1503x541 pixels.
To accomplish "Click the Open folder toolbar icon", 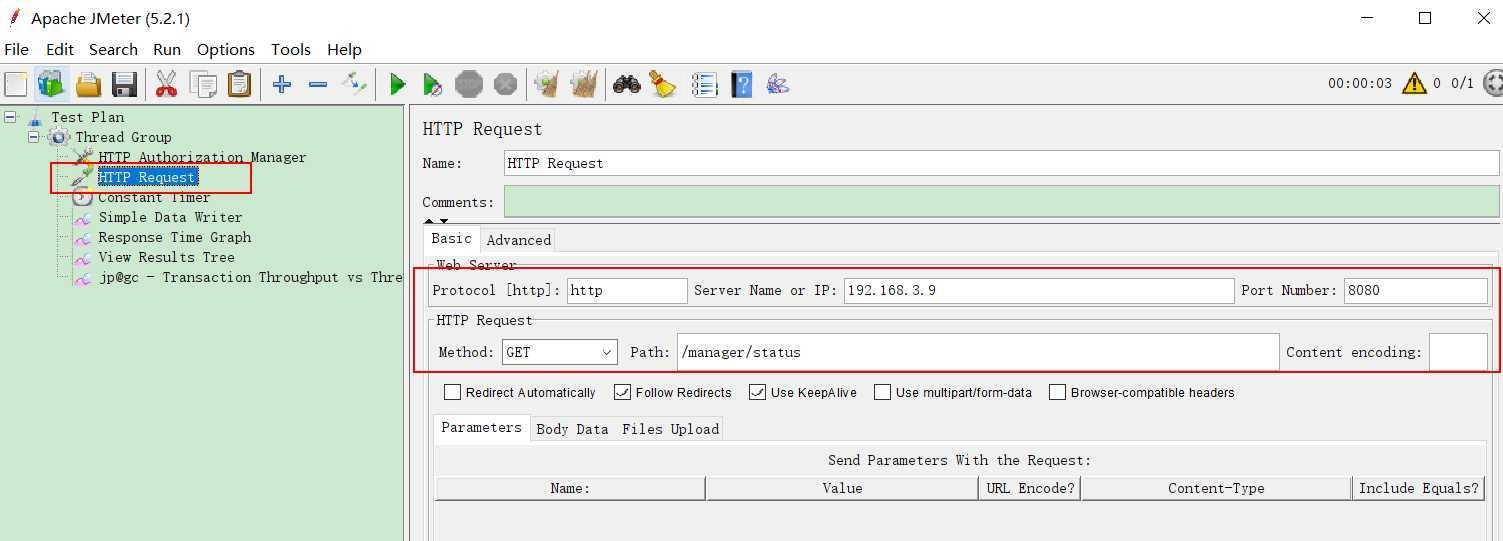I will 89,84.
